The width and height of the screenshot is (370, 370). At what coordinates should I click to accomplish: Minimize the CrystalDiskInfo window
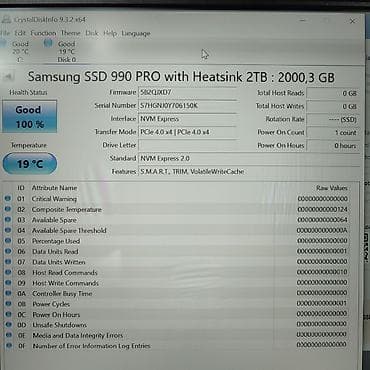point(303,21)
